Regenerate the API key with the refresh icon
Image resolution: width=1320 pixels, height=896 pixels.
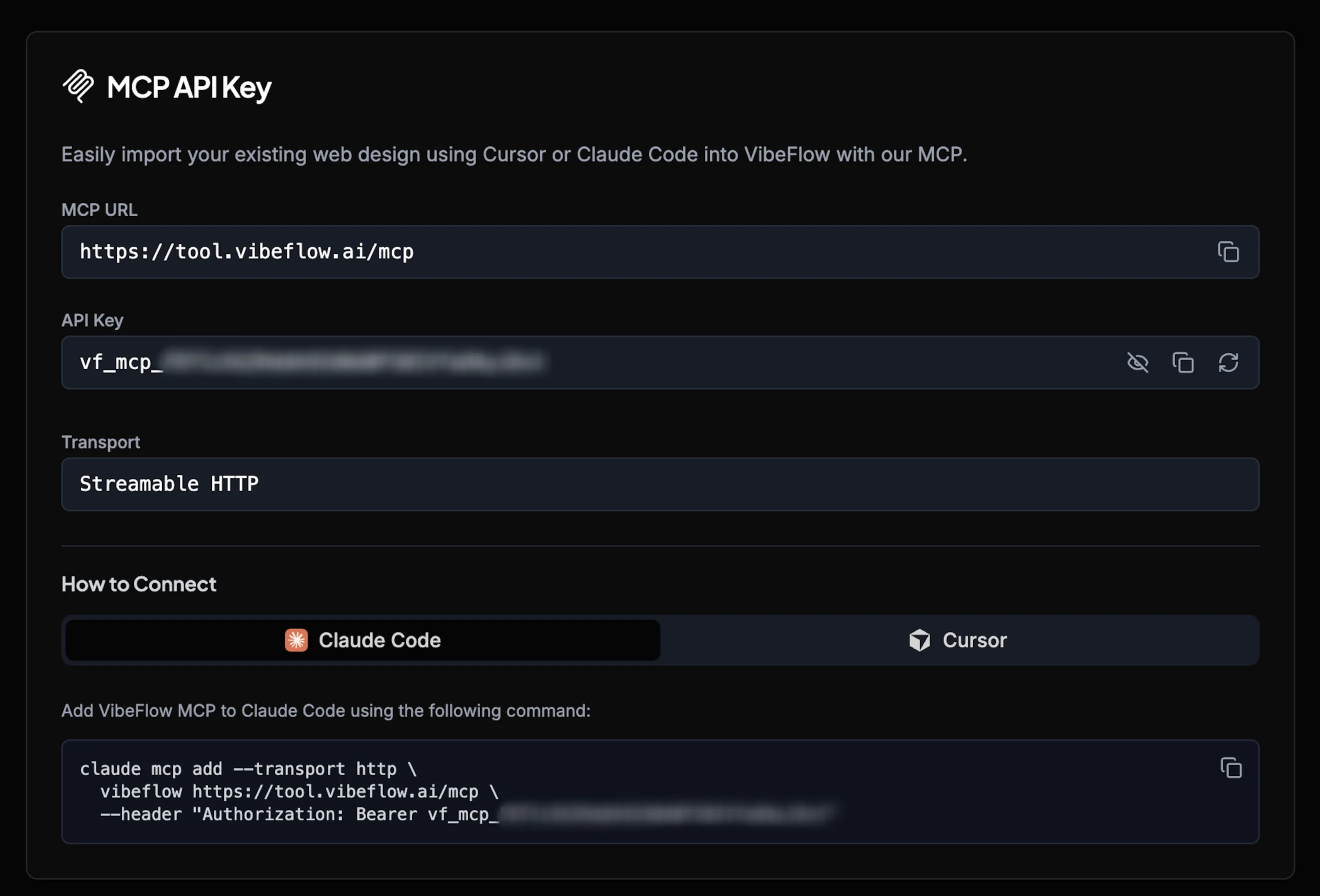pos(1228,362)
